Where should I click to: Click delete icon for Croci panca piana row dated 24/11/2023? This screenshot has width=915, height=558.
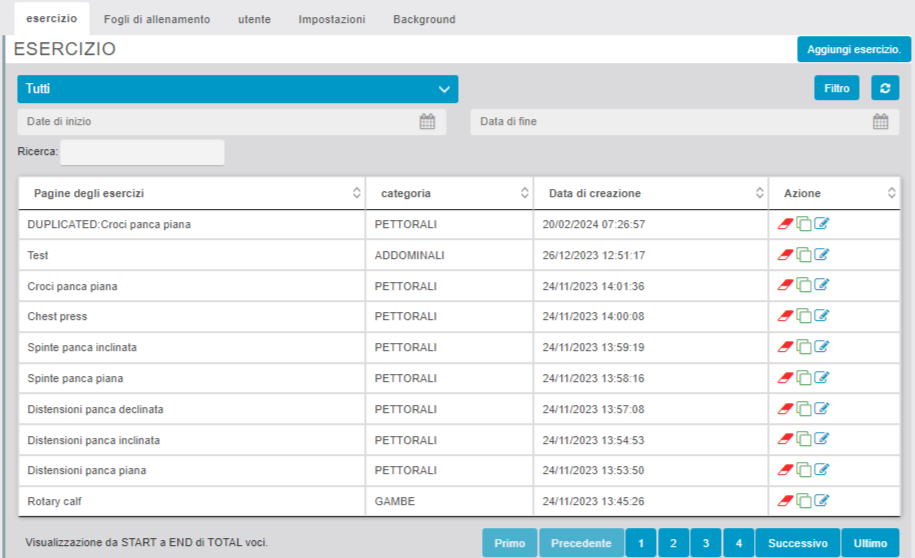[x=785, y=286]
